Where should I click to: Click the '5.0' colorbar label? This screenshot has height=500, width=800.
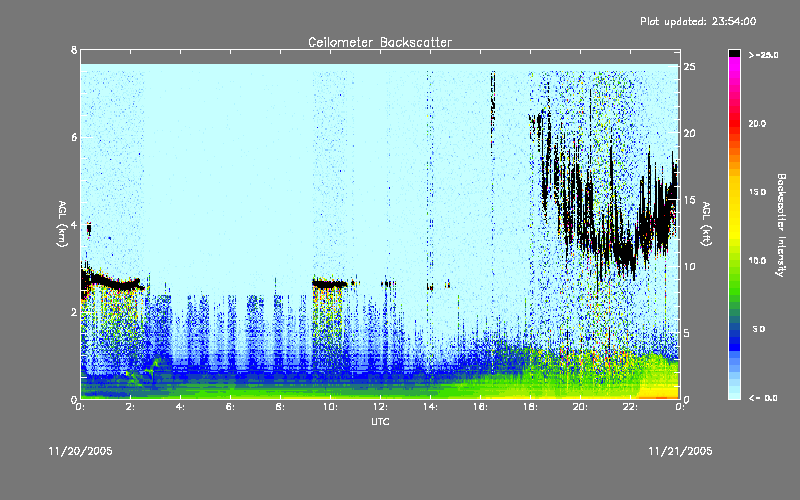759,329
